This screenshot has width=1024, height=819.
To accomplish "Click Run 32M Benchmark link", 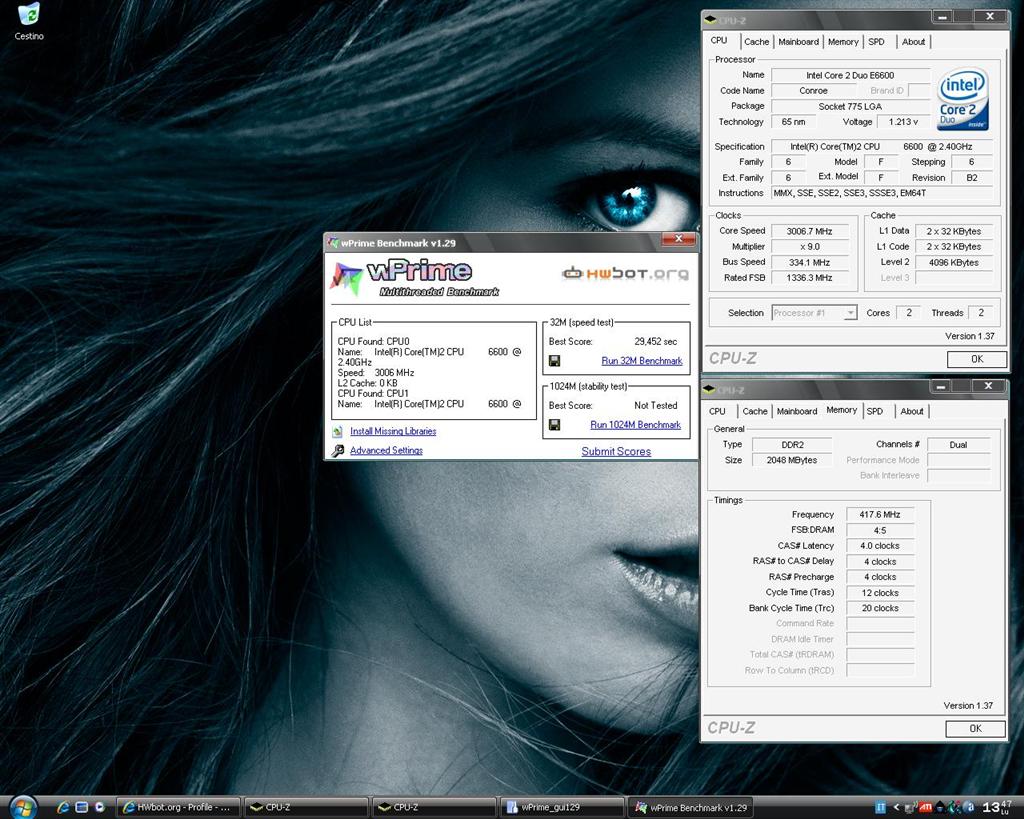I will tap(641, 361).
